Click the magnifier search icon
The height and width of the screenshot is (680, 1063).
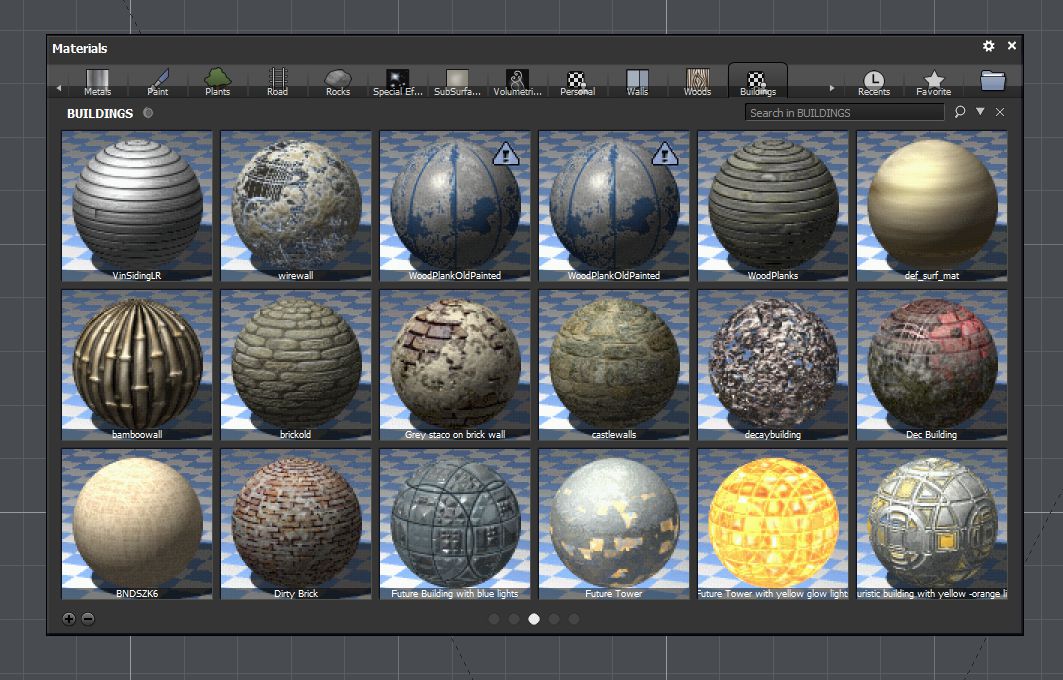pyautogui.click(x=960, y=112)
